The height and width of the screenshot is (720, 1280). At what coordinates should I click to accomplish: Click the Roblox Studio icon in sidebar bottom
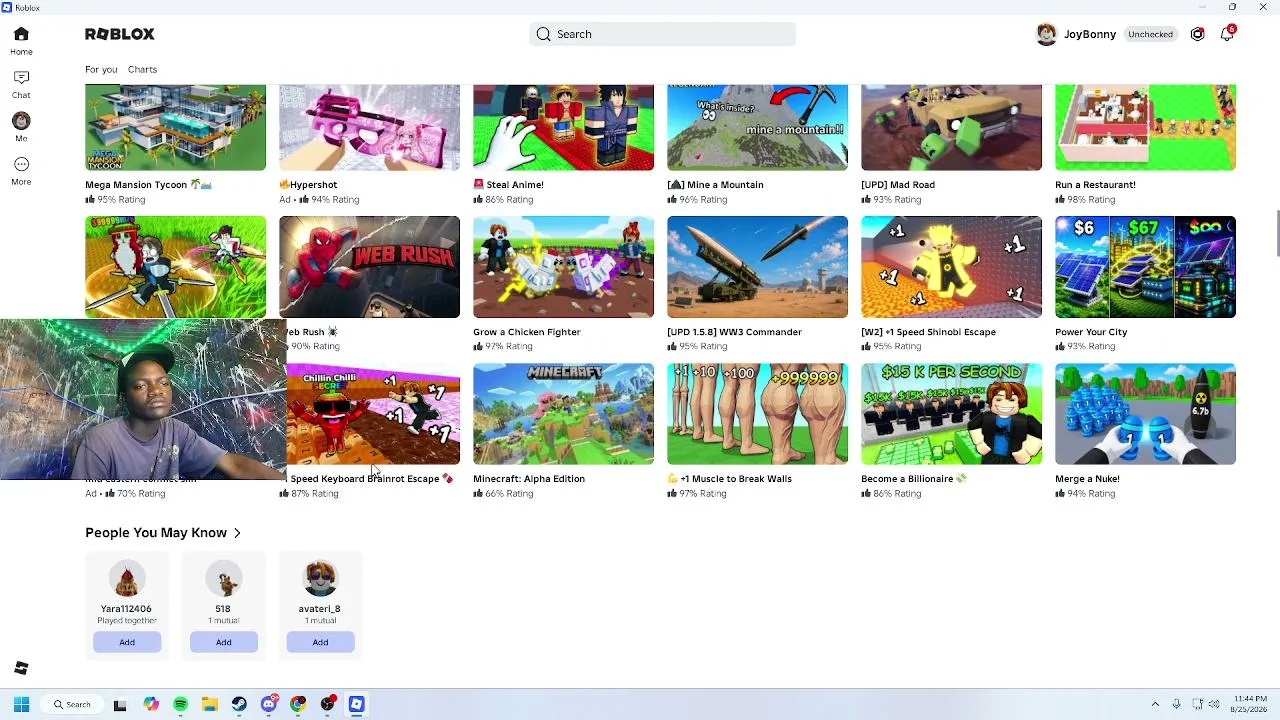click(21, 668)
